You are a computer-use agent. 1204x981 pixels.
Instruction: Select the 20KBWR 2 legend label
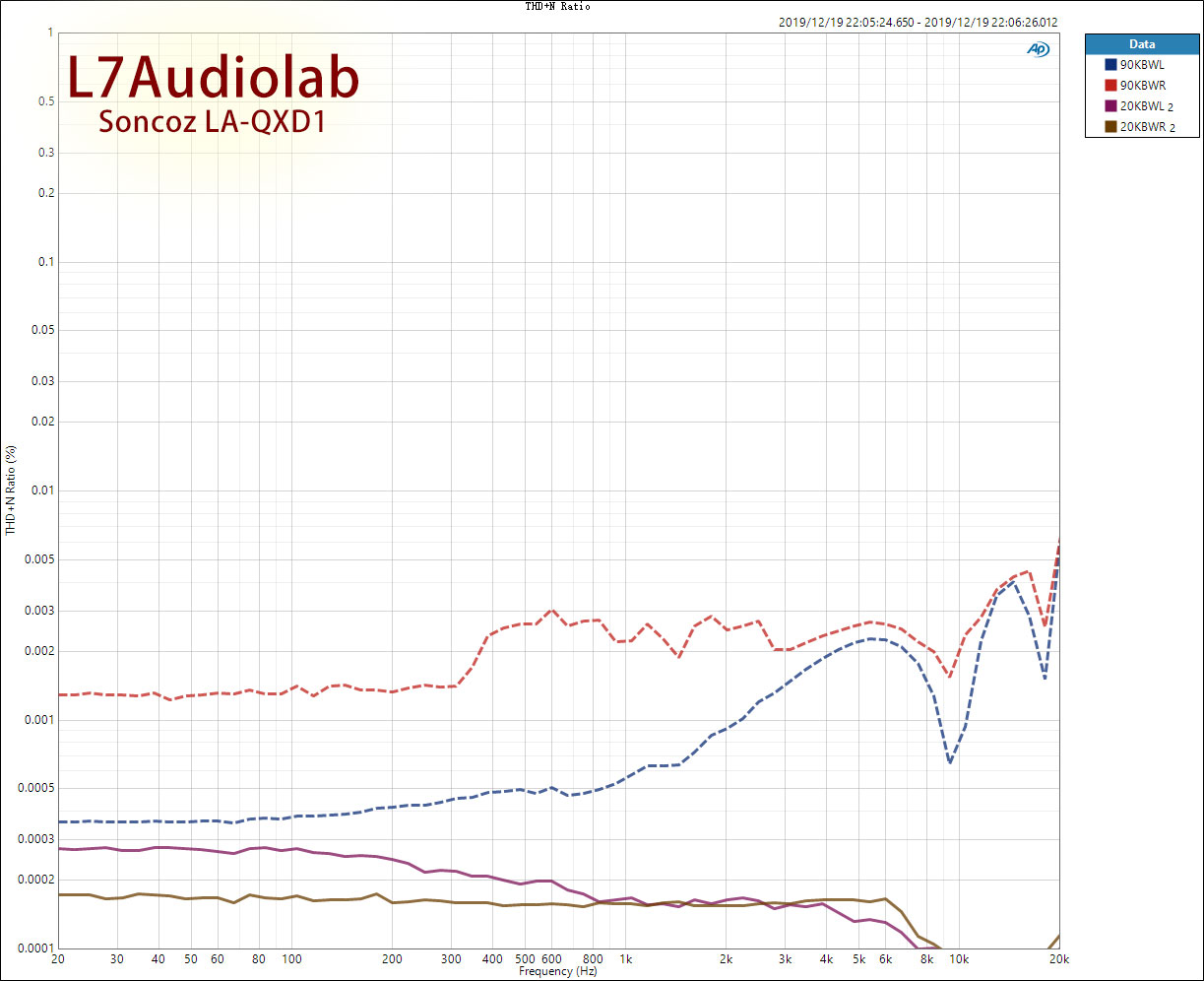[1147, 126]
